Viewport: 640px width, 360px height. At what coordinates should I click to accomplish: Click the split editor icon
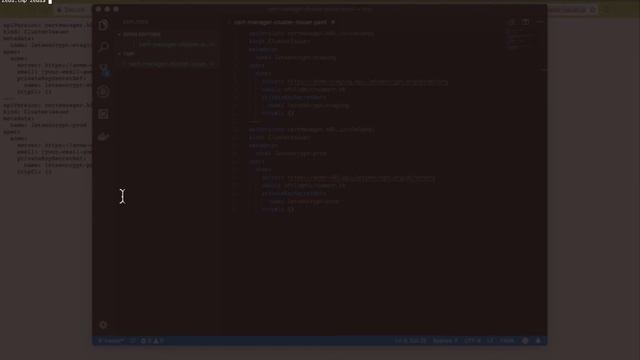(526, 22)
